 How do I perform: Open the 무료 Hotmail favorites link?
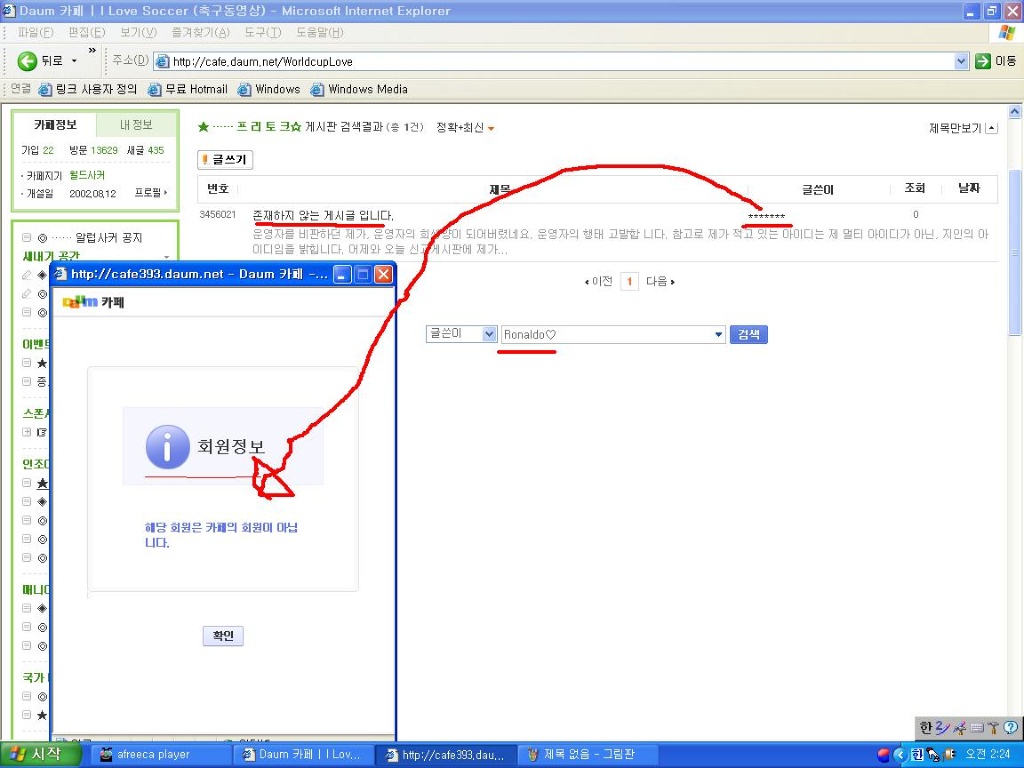[x=187, y=89]
